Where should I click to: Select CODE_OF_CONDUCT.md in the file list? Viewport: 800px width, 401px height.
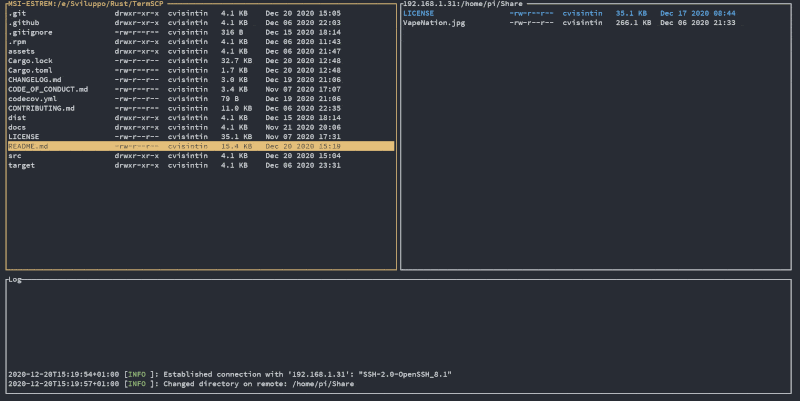click(47, 89)
